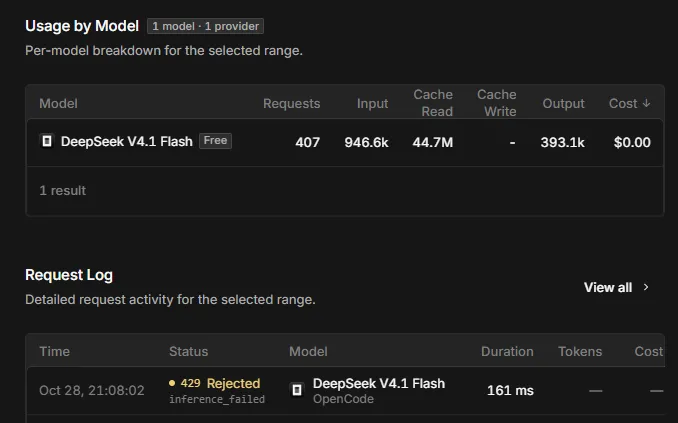678x423 pixels.
Task: Click the DeepSeek icon in request log row
Action: coord(297,390)
